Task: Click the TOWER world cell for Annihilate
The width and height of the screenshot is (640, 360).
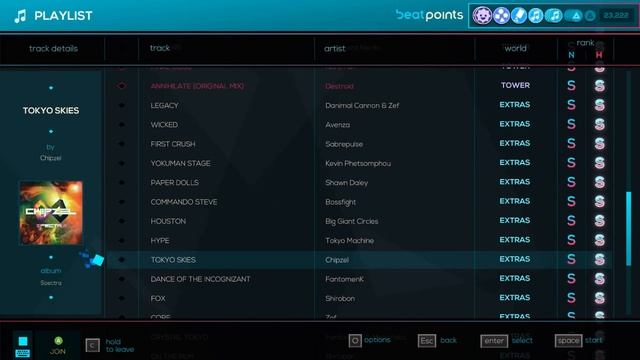Action: (515, 85)
